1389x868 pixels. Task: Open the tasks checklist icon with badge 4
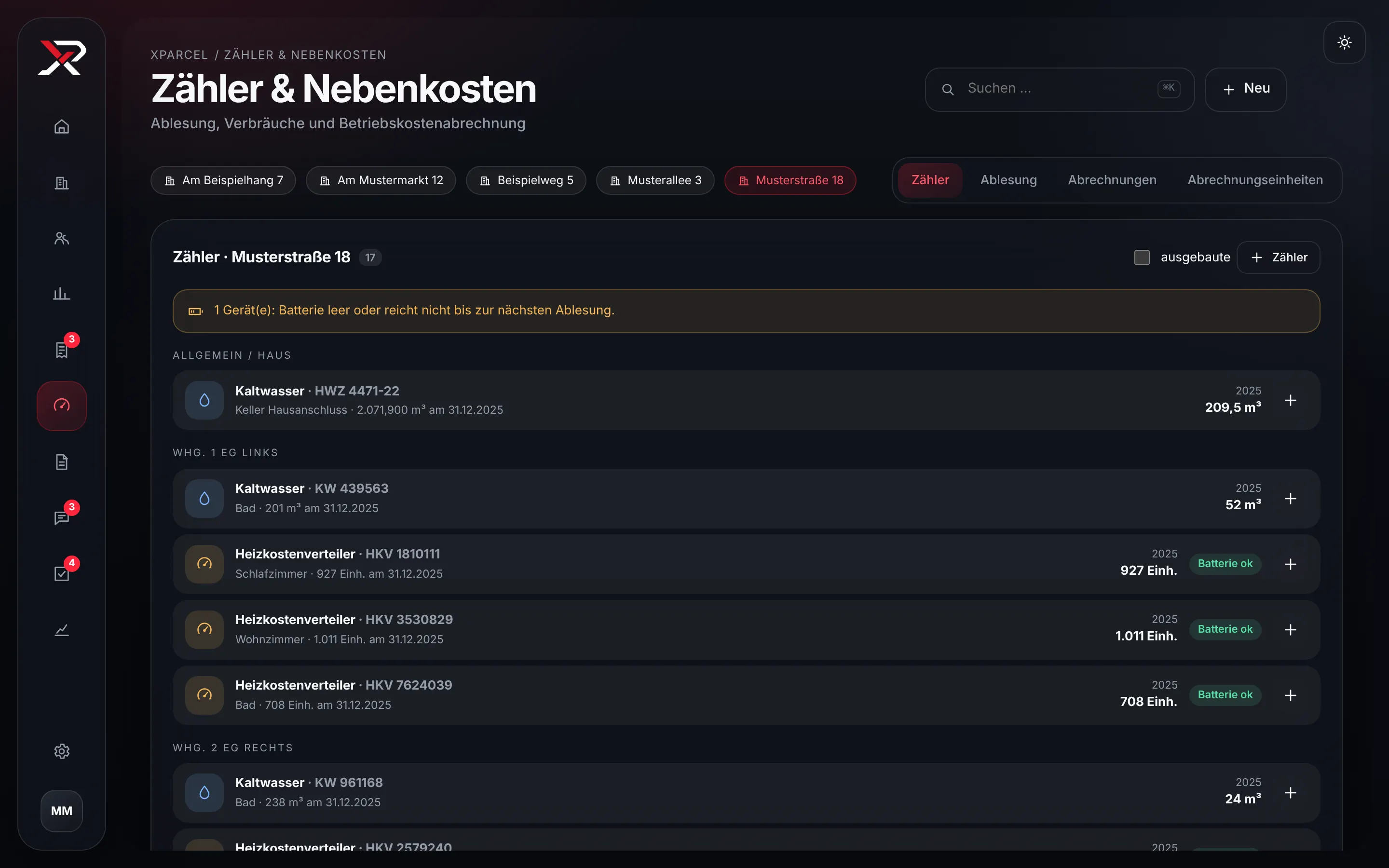point(61,573)
